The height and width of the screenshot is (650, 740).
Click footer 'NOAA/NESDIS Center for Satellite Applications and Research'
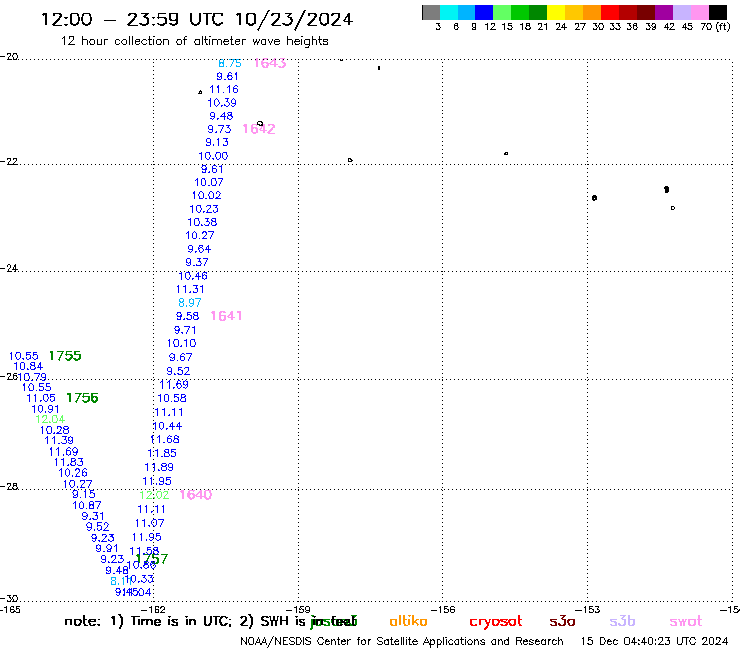point(402,641)
